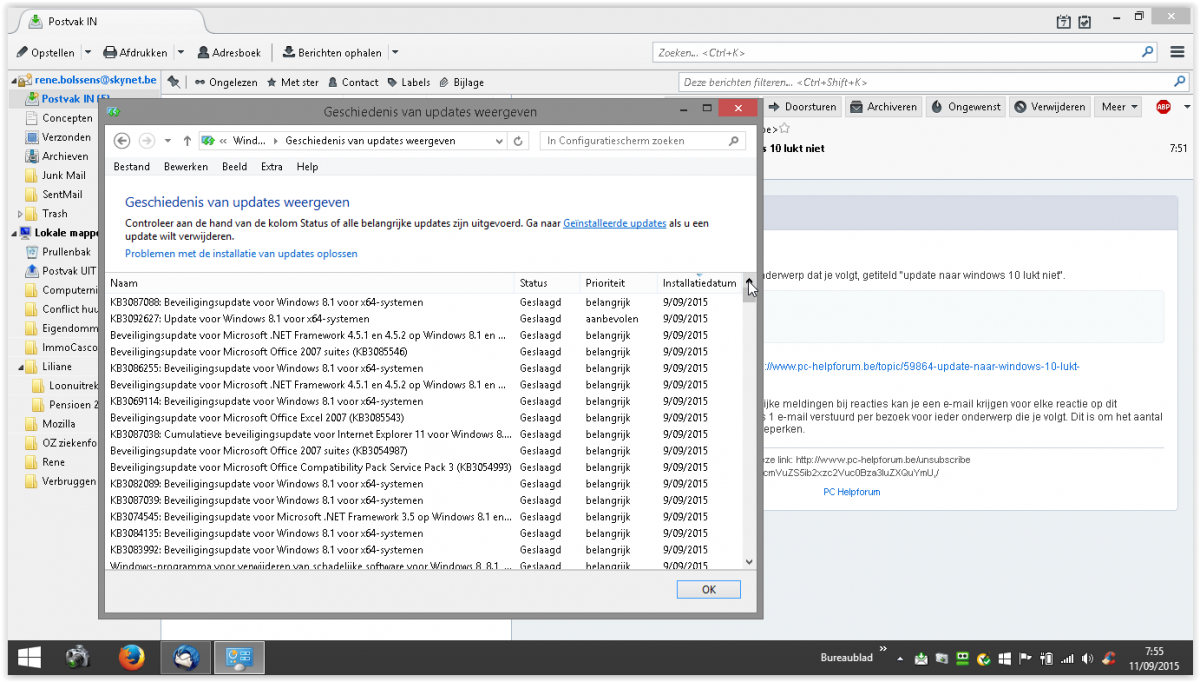
Task: Open the Meer dropdown in message header
Action: pos(1119,107)
